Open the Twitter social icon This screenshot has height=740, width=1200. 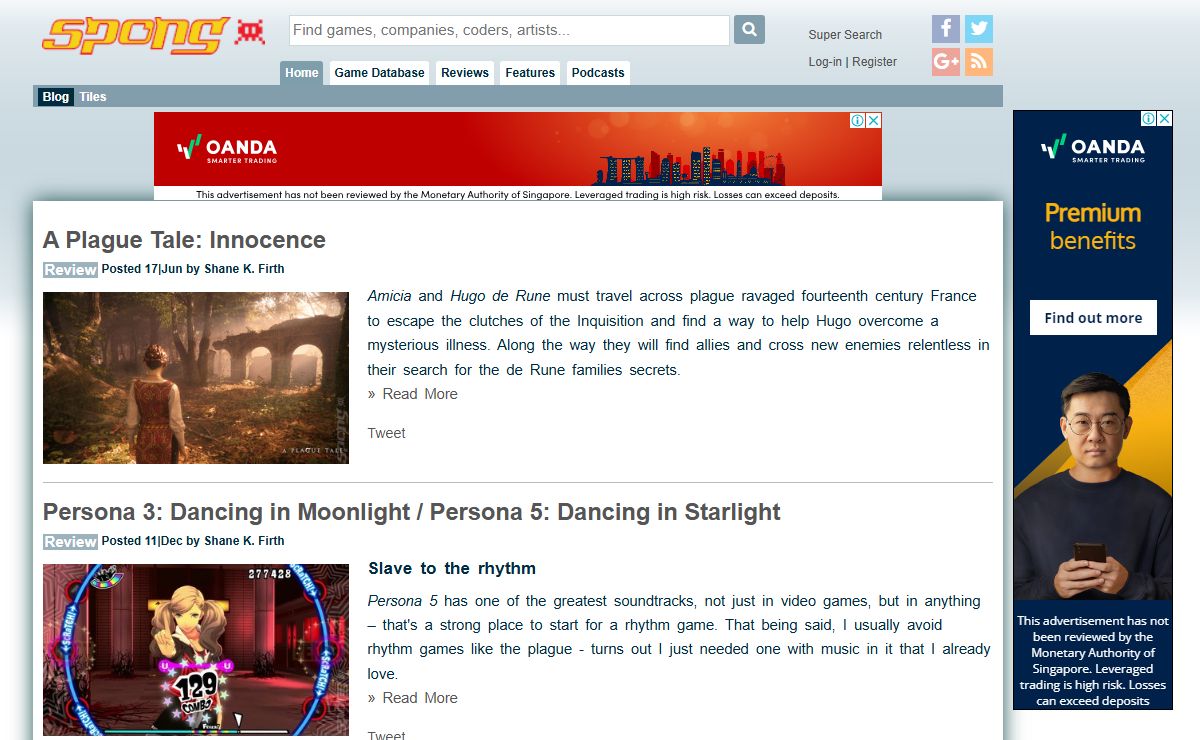(x=979, y=29)
